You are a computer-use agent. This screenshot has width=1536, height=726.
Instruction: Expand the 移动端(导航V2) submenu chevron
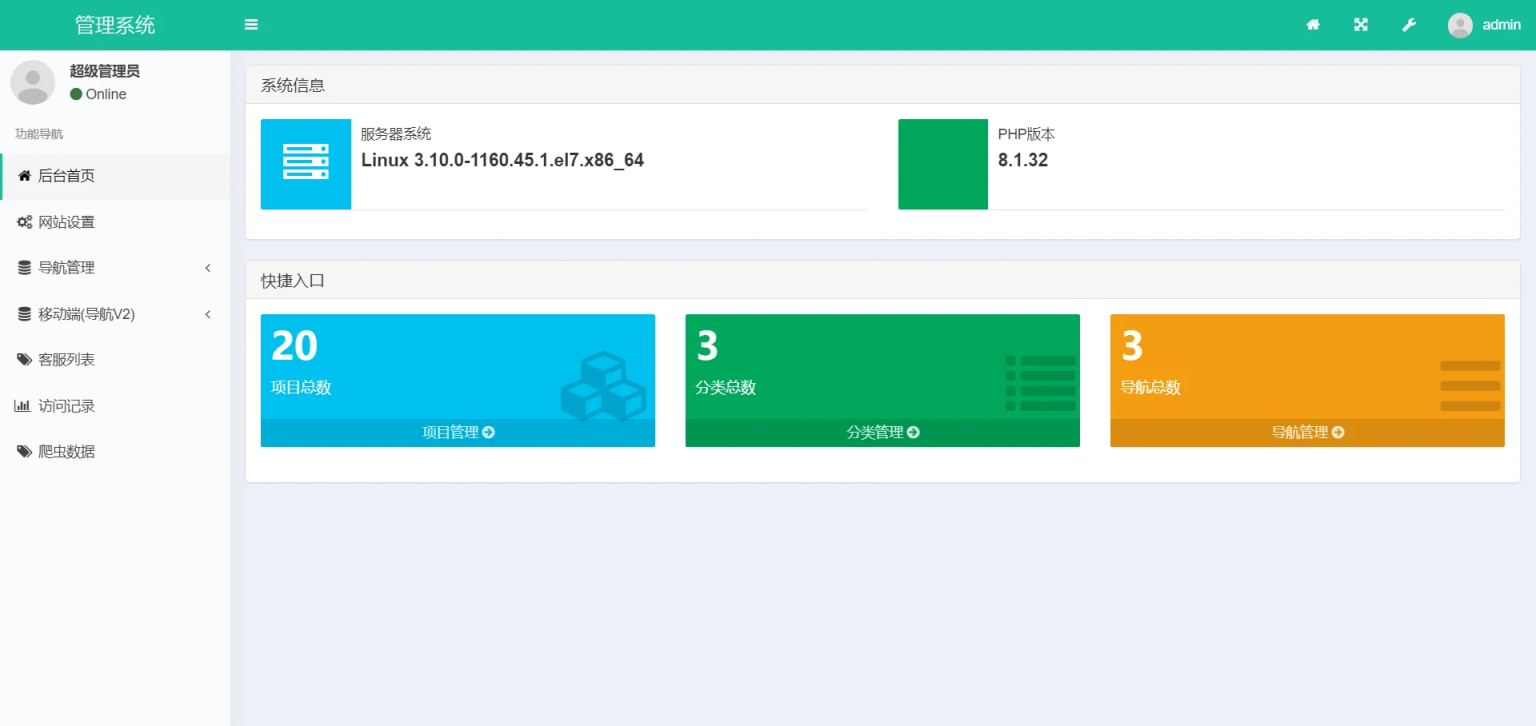[x=208, y=314]
